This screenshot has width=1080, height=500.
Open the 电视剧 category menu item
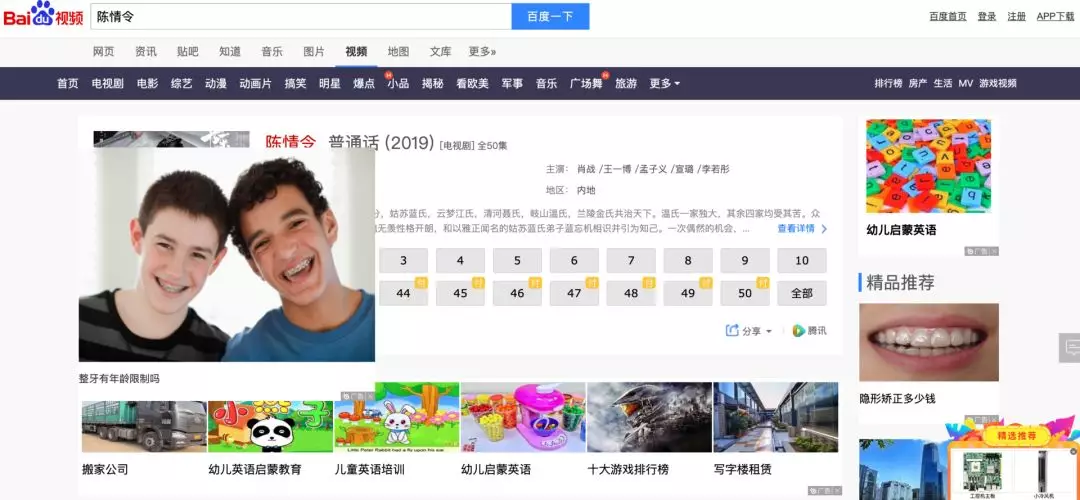point(107,83)
